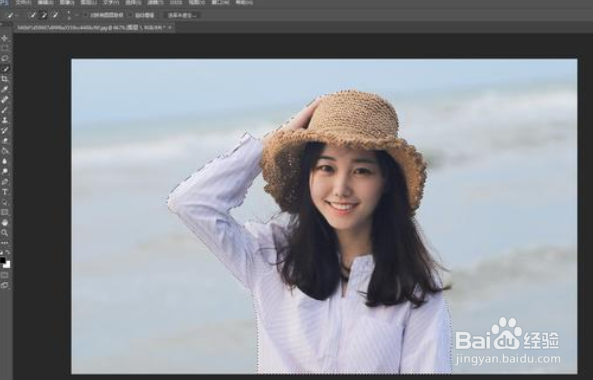Click the Subtract from Selection mode icon
Screen dimensions: 593x380
tap(55, 15)
